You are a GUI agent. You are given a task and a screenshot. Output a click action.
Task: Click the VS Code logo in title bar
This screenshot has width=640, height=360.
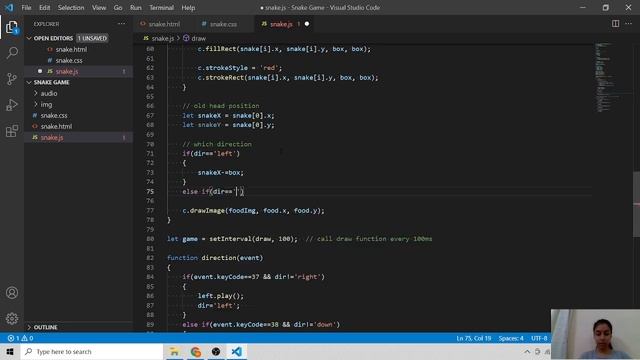9,7
